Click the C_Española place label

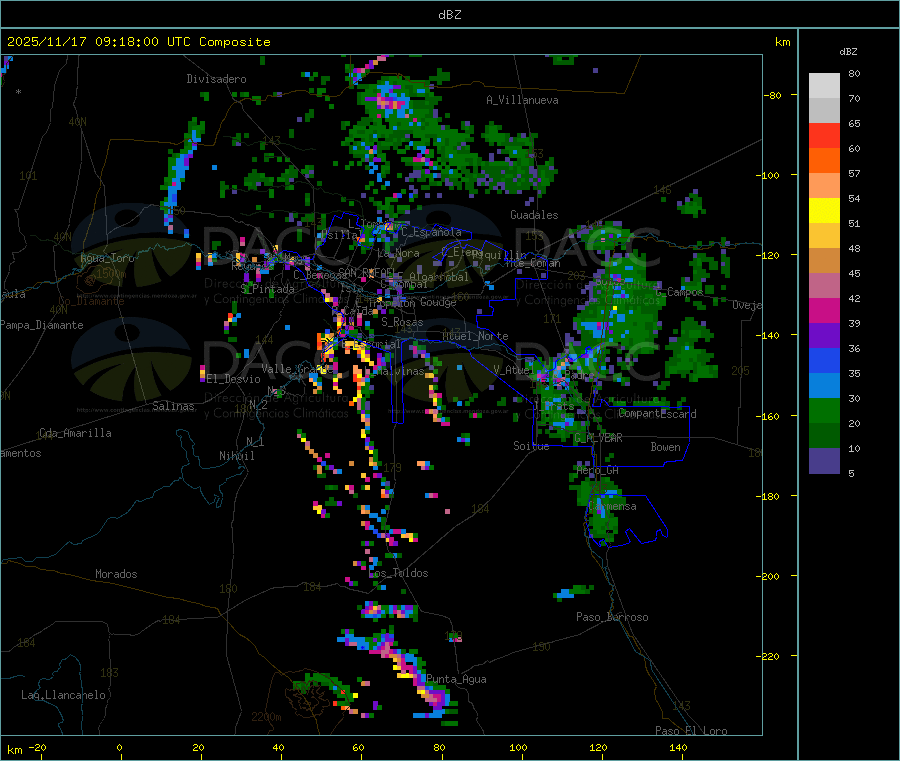click(431, 232)
